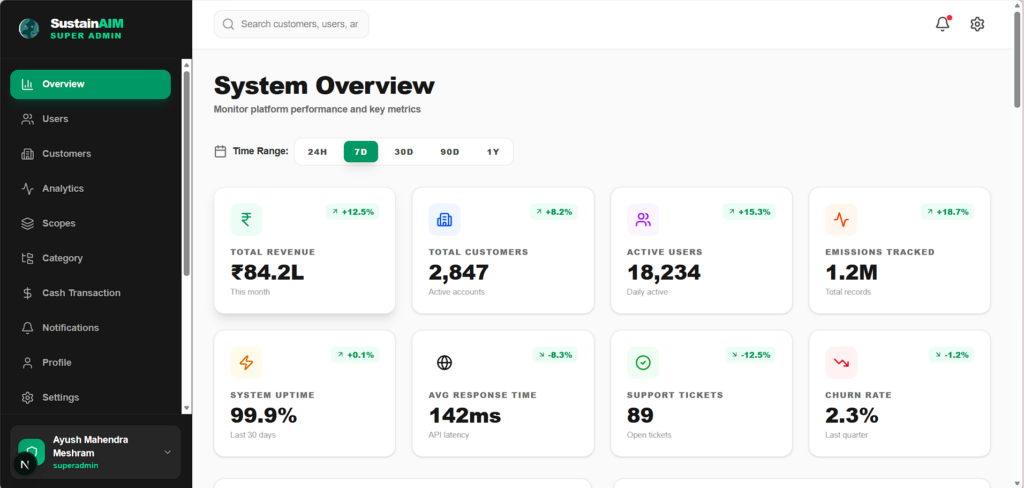
Task: Click the rupee icon on Total Revenue card
Action: point(246,220)
